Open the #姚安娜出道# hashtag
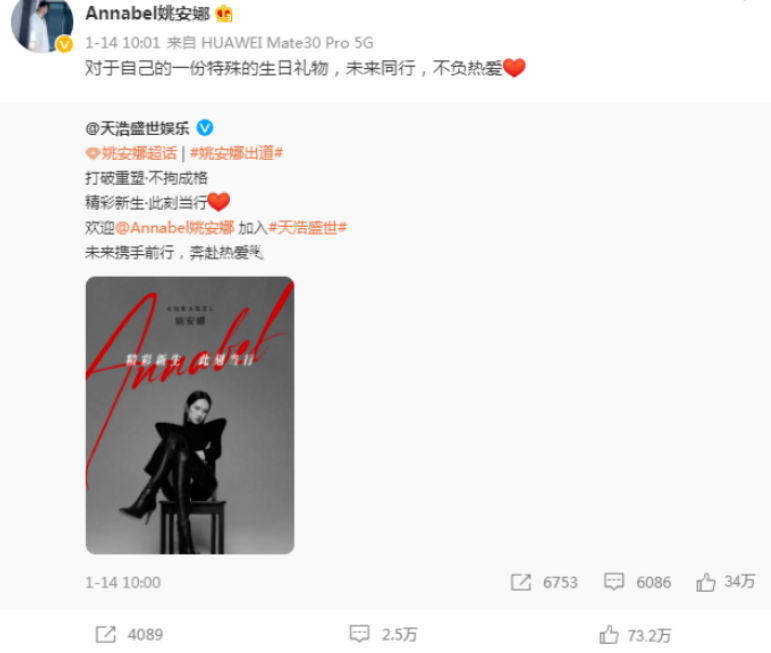Image resolution: width=771 pixels, height=653 pixels. coord(237,153)
